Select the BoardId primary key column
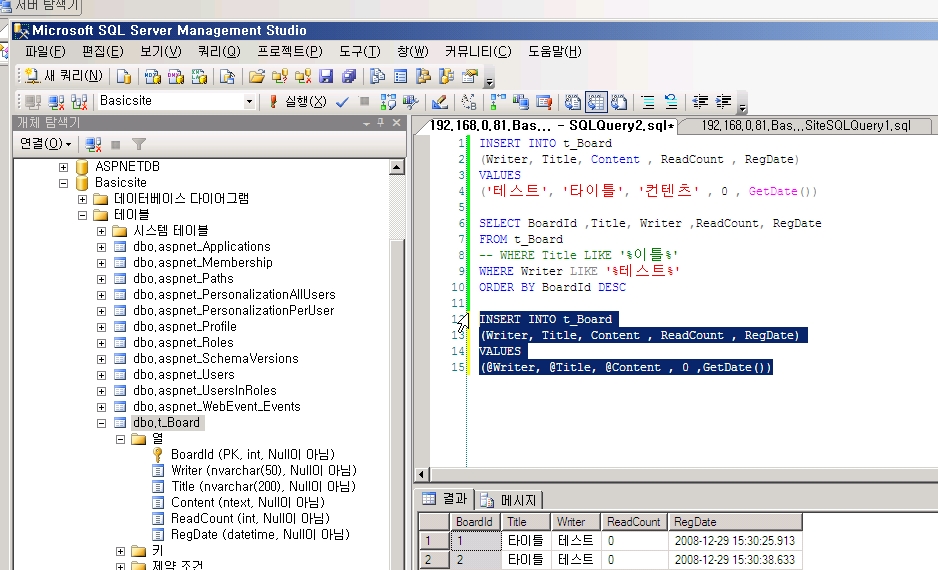Viewport: 938px width, 570px height. click(253, 455)
